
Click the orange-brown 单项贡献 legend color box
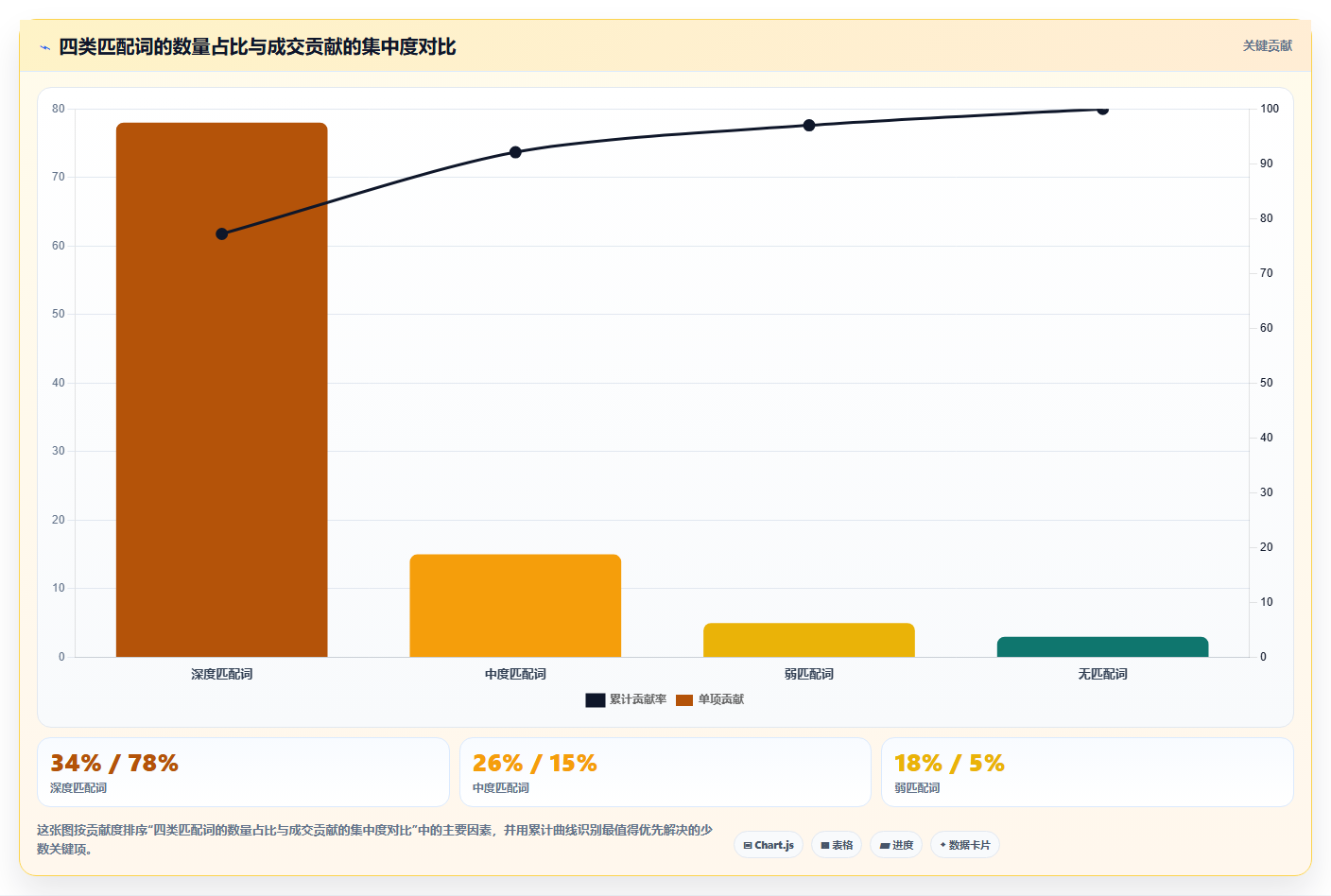tap(684, 700)
